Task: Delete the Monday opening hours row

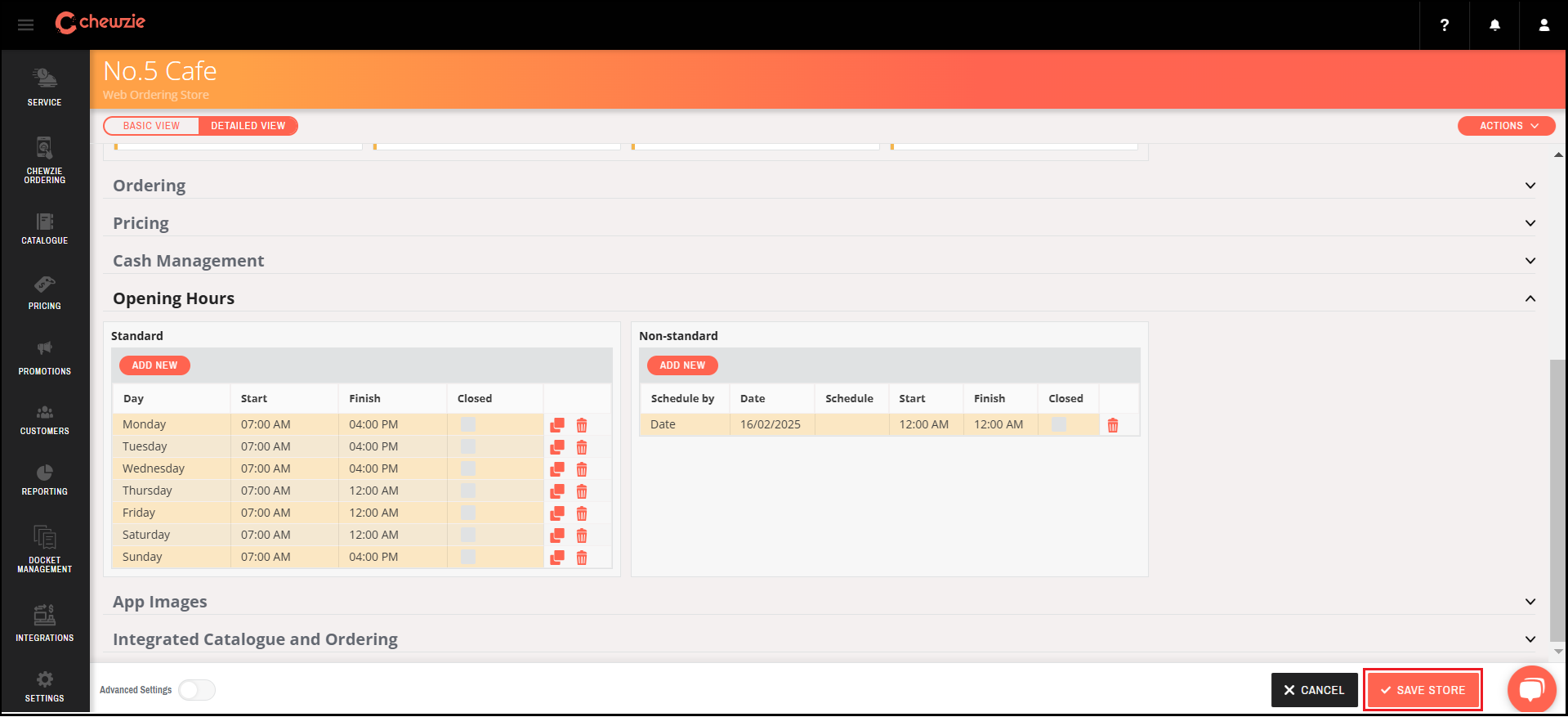Action: coord(582,425)
